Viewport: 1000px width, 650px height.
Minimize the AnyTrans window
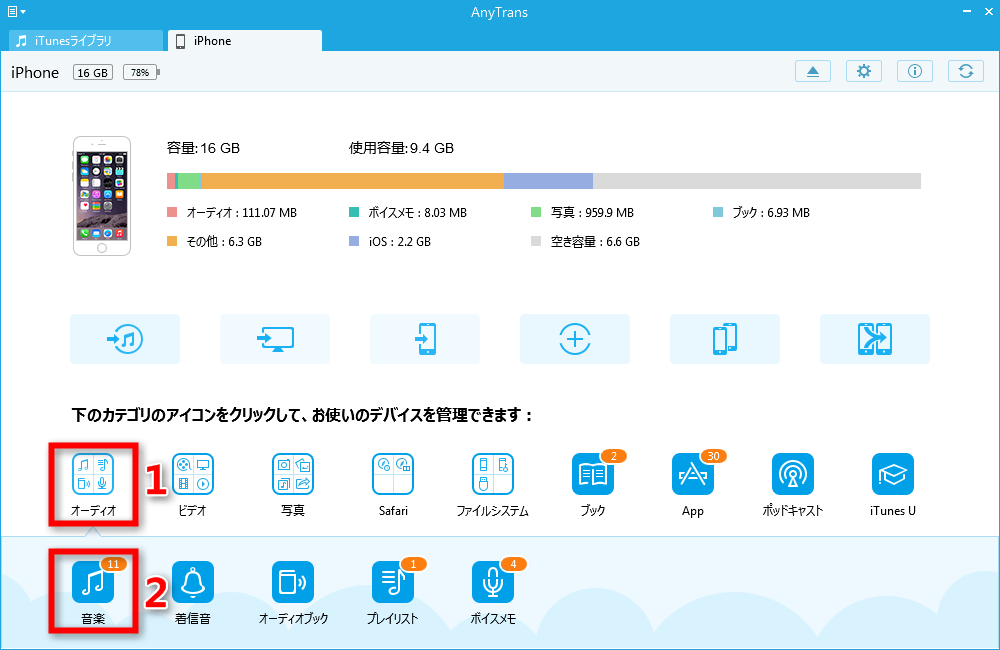pyautogui.click(x=967, y=12)
